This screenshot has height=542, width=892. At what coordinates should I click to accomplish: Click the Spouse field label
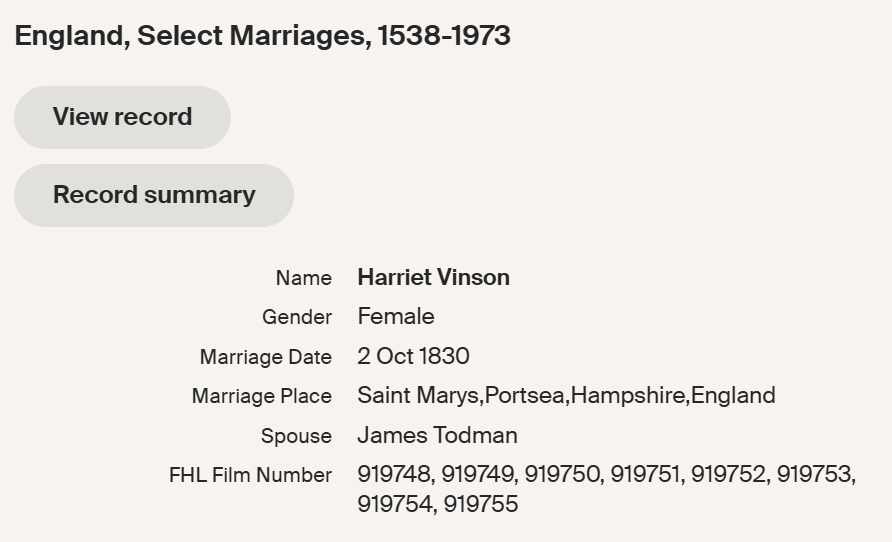point(296,436)
